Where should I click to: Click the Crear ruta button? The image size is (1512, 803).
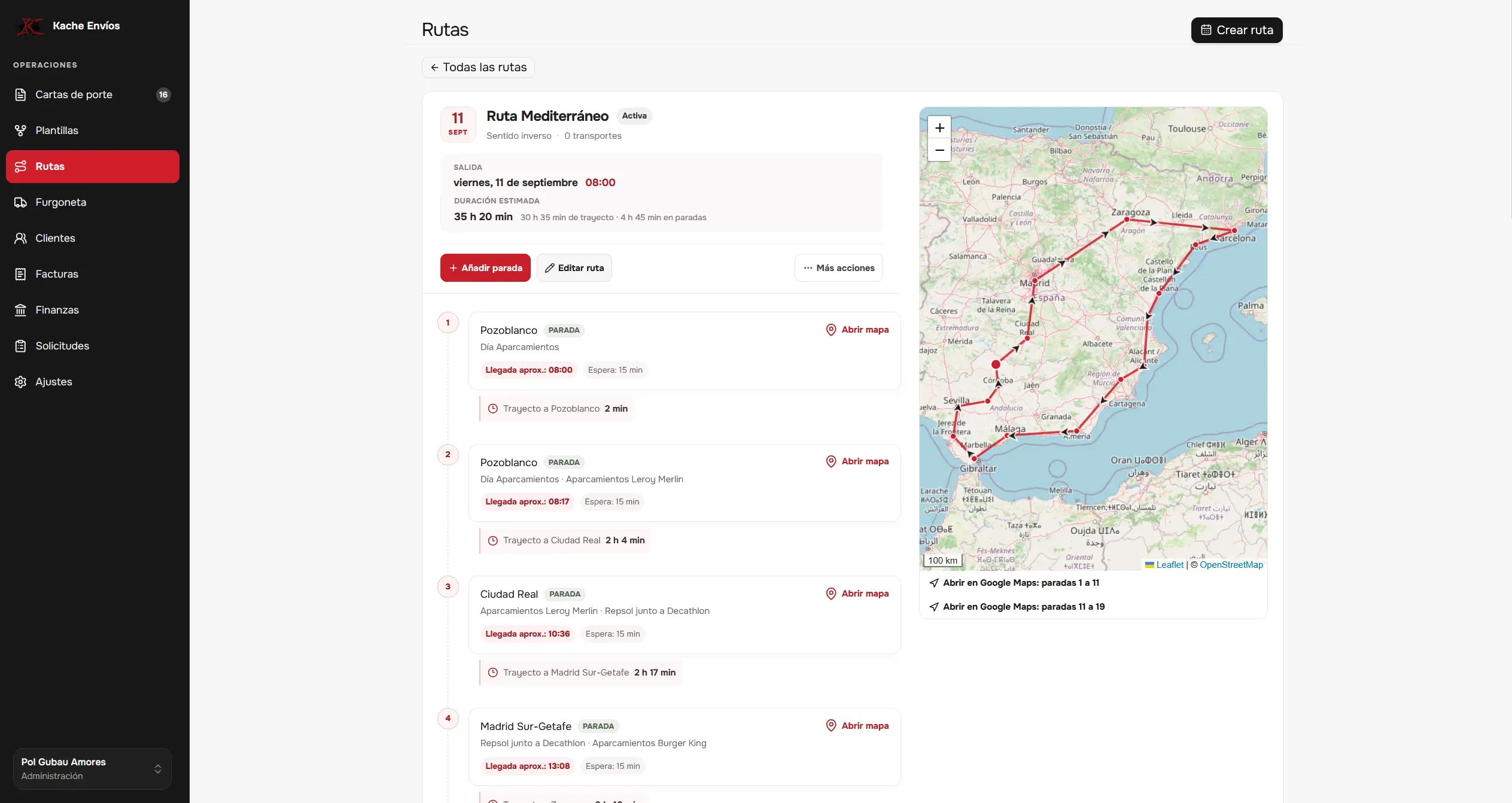pos(1236,30)
